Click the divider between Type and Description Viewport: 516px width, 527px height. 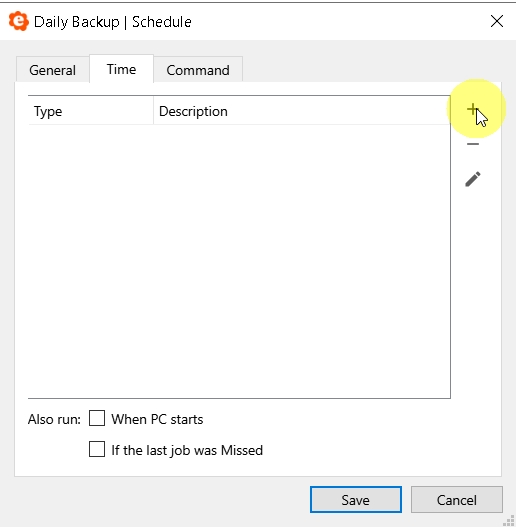[x=153, y=111]
